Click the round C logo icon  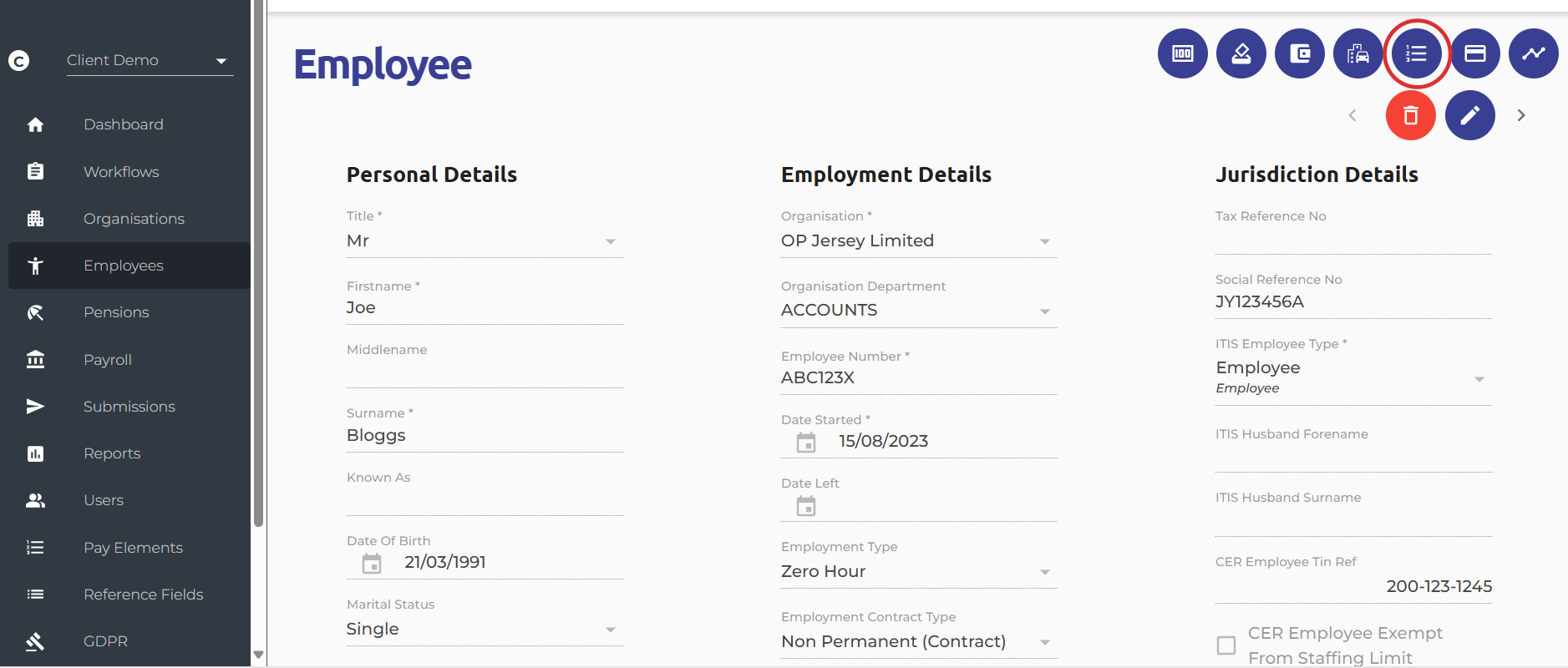point(18,60)
